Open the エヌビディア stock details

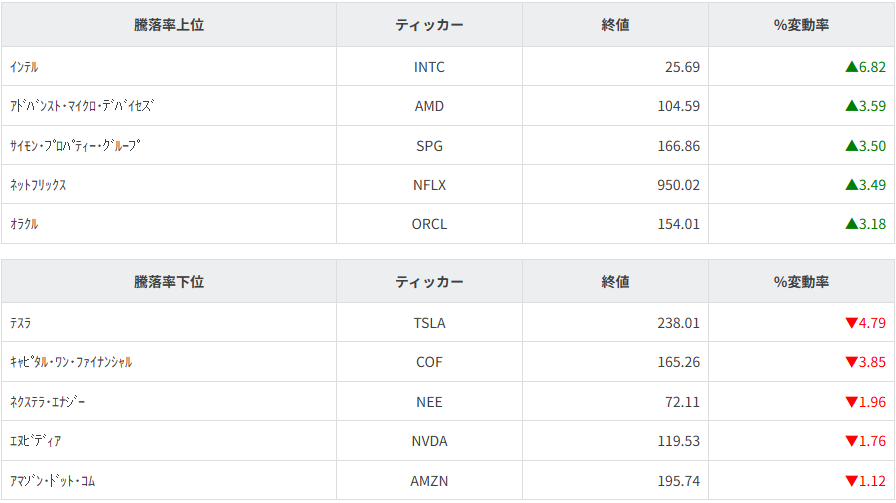click(x=36, y=441)
